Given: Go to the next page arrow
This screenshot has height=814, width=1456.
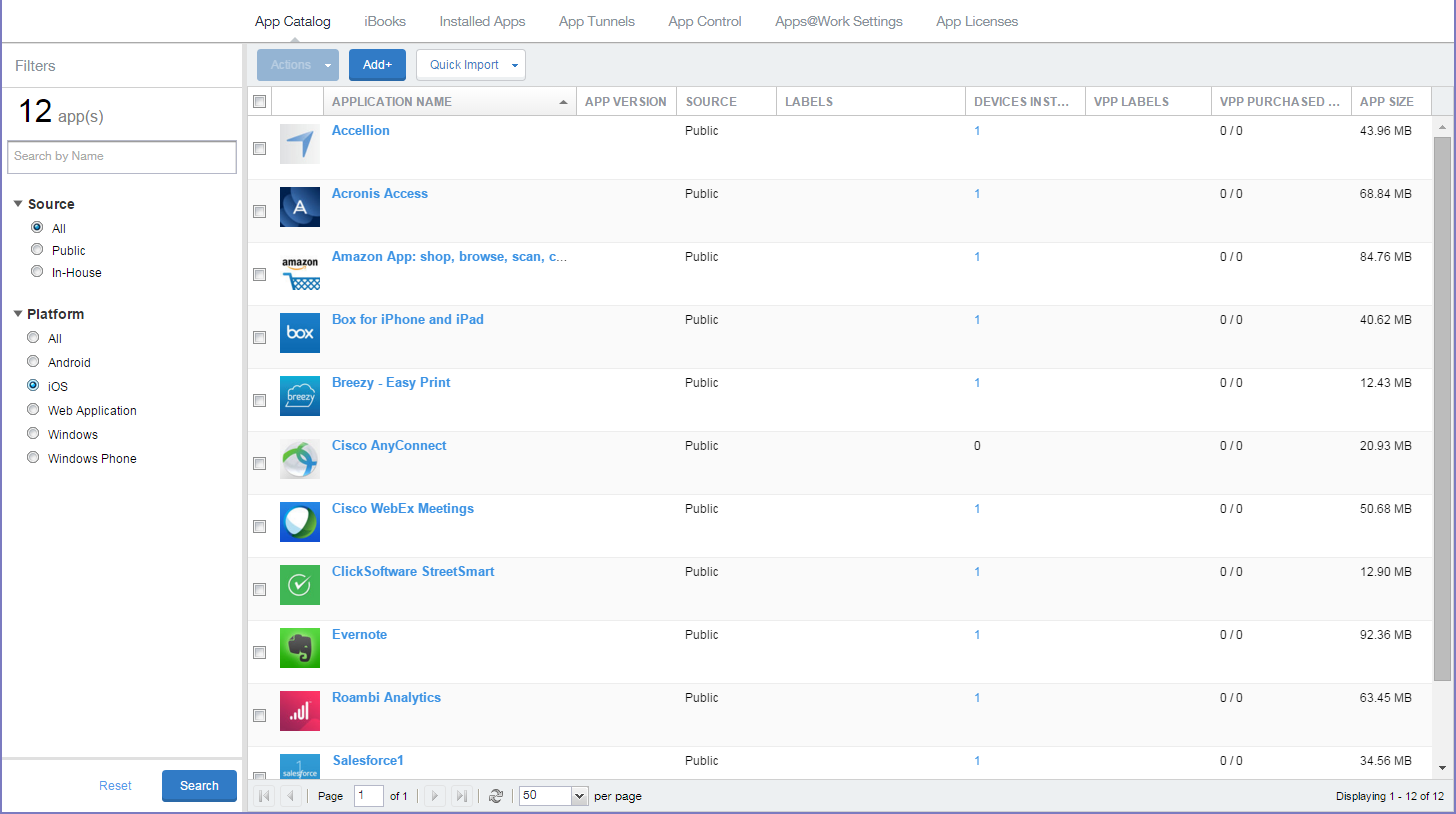Looking at the screenshot, I should pos(435,796).
